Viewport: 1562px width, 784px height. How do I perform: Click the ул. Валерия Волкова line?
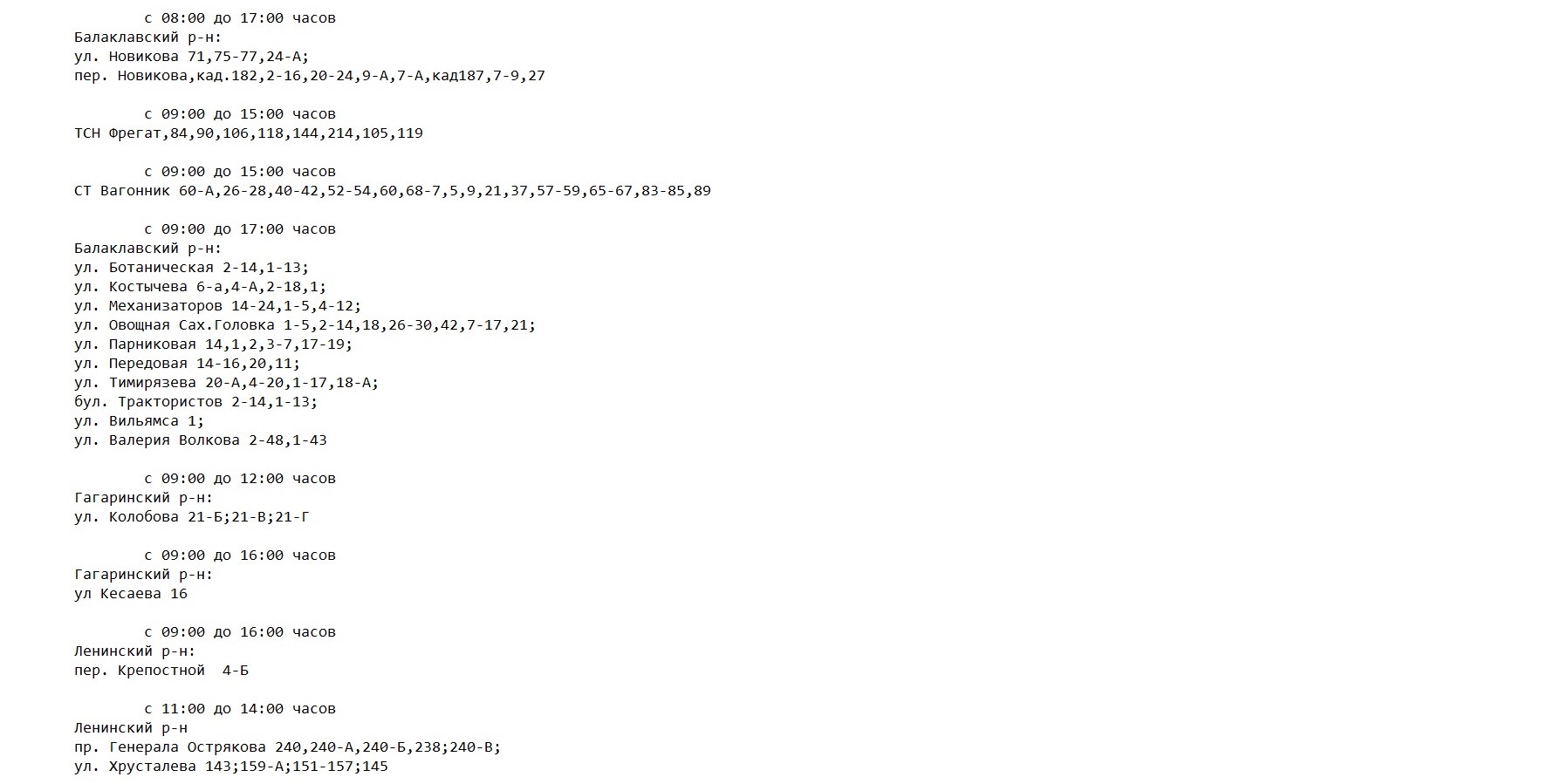[200, 440]
